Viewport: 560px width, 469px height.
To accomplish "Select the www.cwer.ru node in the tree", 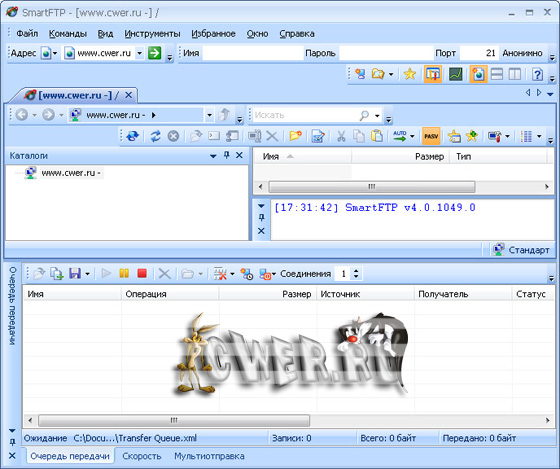I will 69,173.
